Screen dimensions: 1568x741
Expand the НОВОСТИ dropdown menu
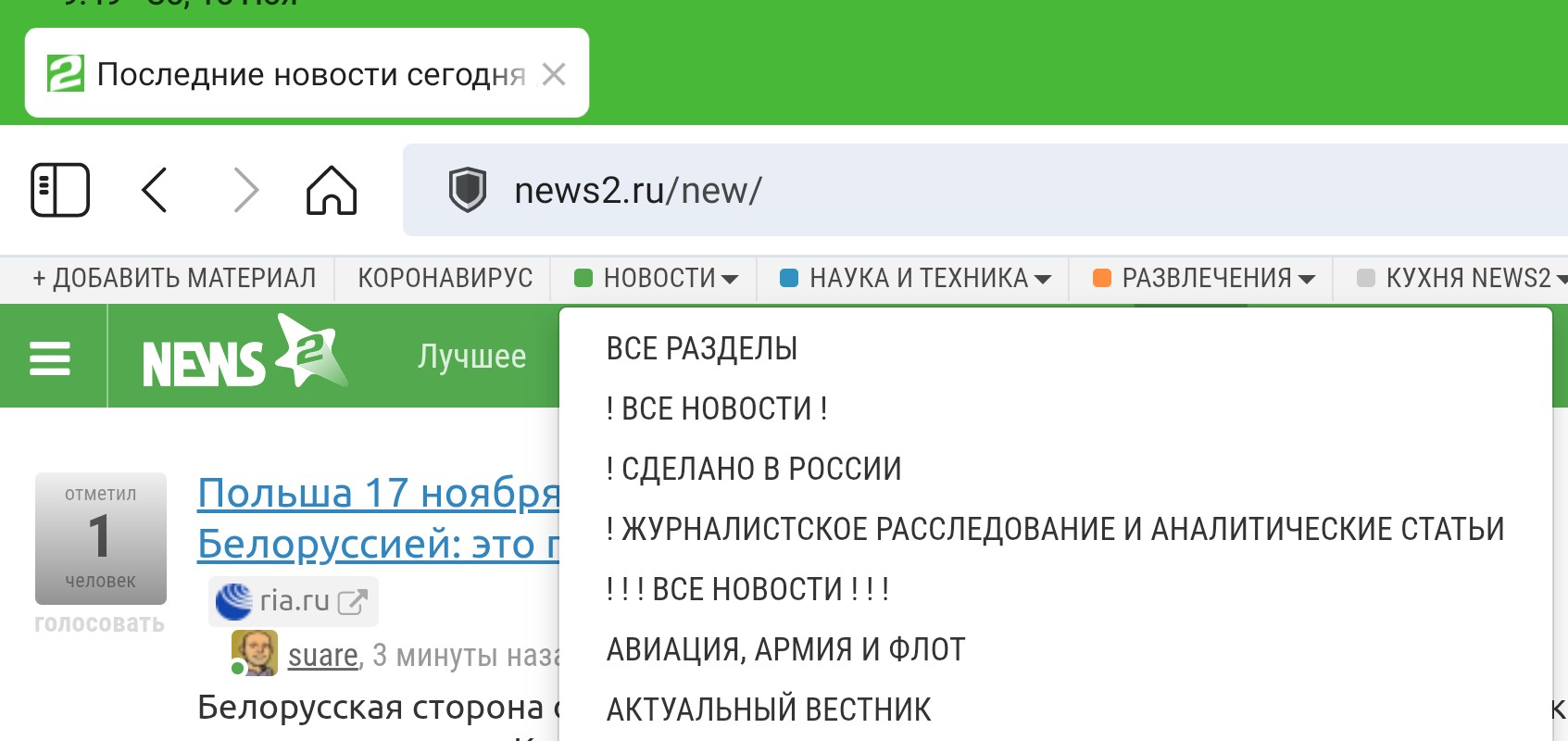pyautogui.click(x=656, y=278)
